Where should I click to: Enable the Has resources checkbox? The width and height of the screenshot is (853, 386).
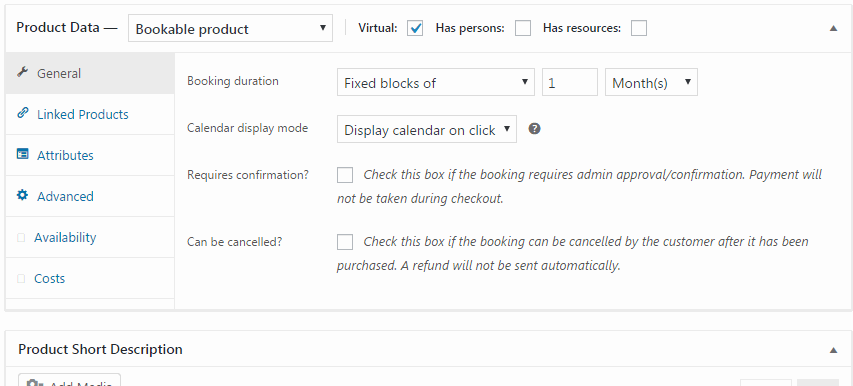pos(639,28)
